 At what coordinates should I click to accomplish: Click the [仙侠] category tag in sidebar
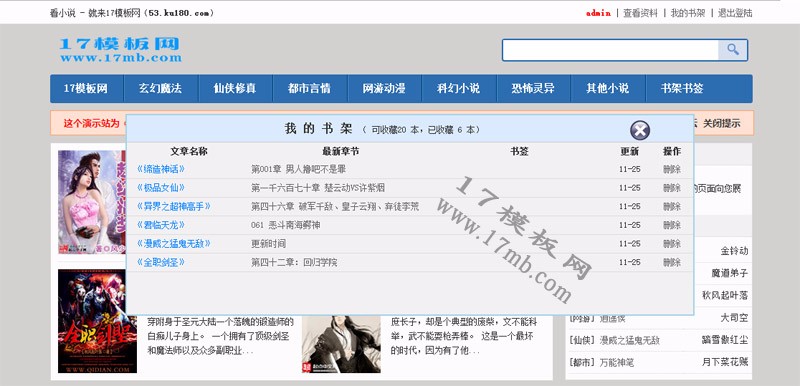(x=582, y=341)
